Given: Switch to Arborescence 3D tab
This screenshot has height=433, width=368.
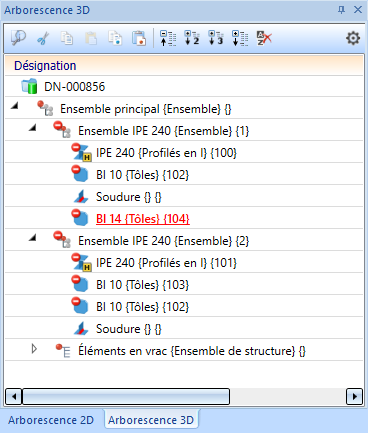Looking at the screenshot, I should coord(151,420).
